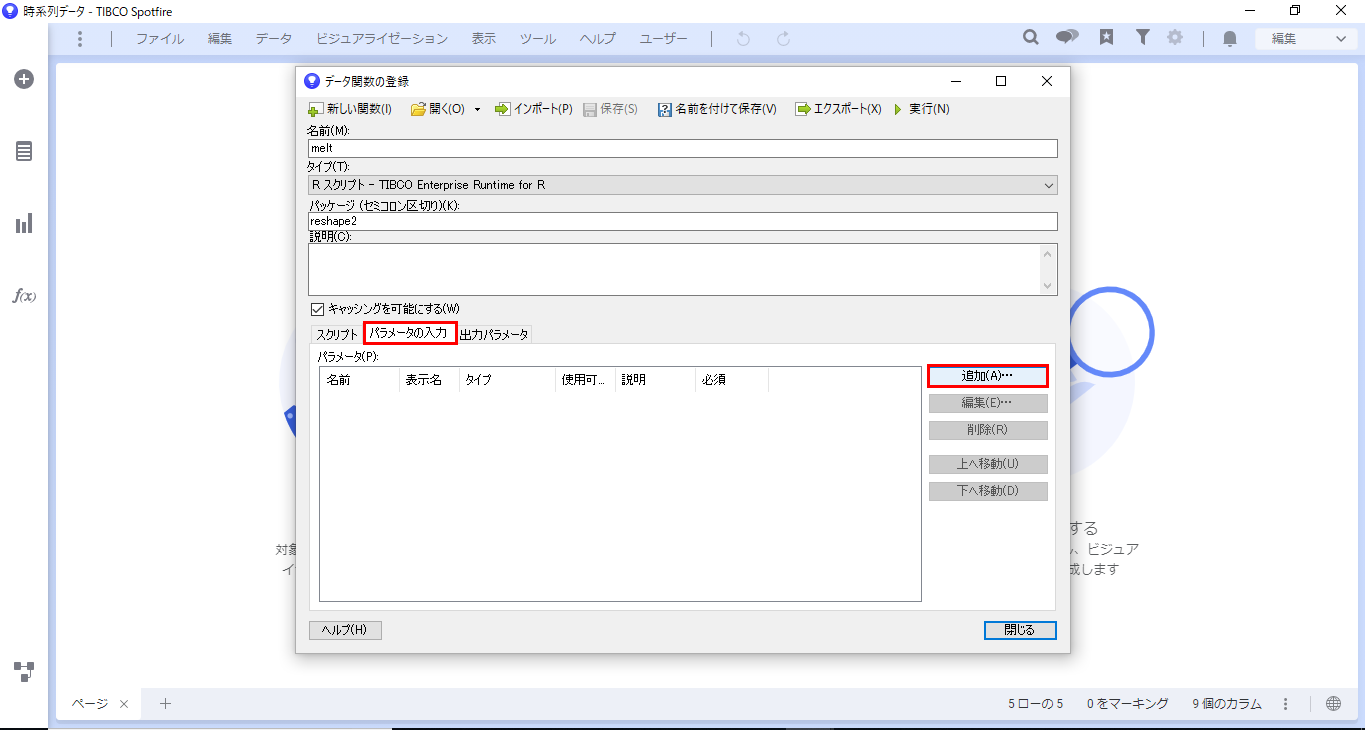Click the 説明 column header in parameter list

pos(655,380)
